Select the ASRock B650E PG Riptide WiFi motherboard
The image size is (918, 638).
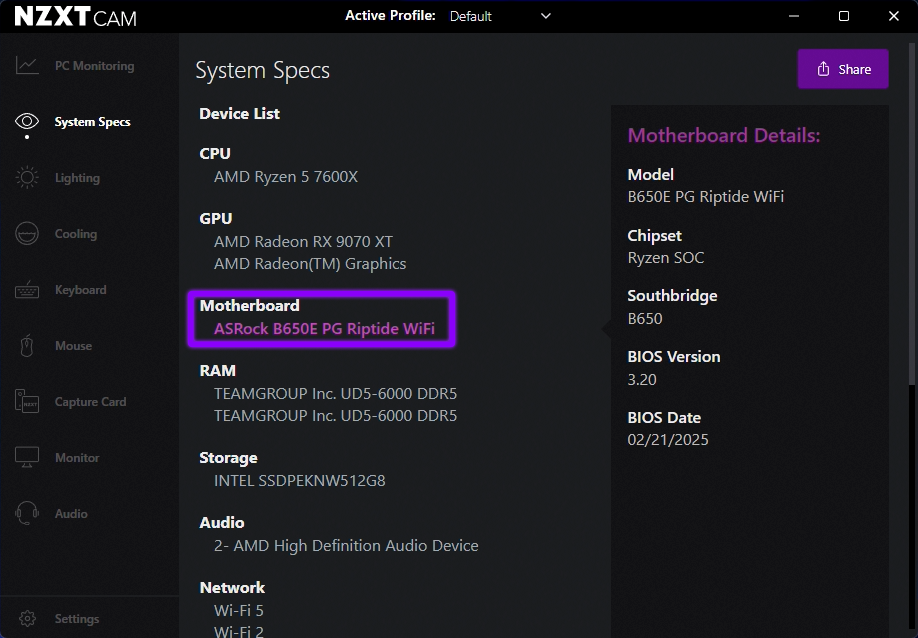tap(324, 328)
